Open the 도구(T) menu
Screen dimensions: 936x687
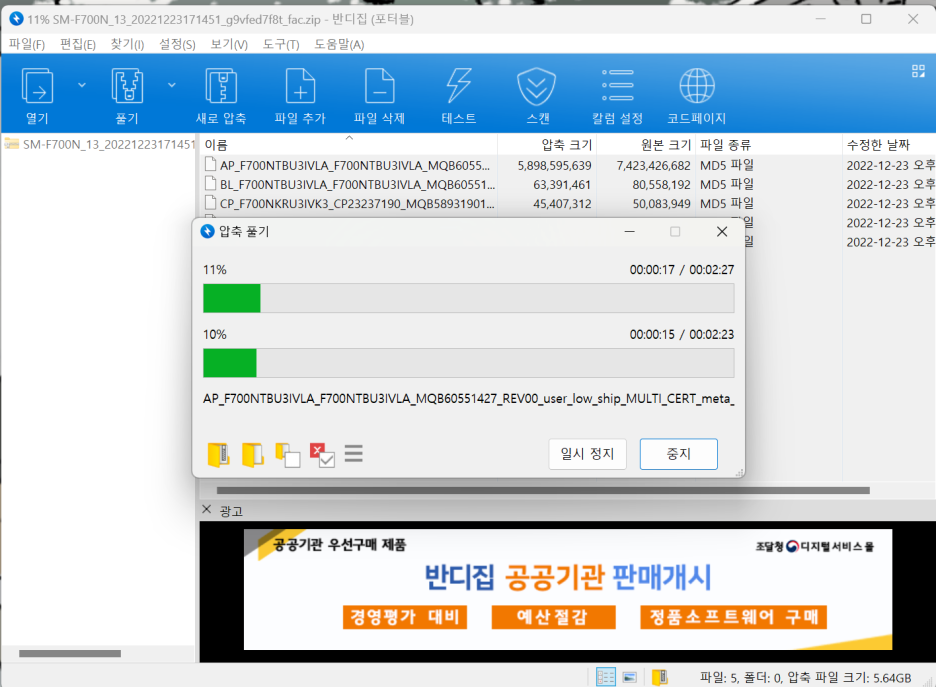[x=281, y=44]
